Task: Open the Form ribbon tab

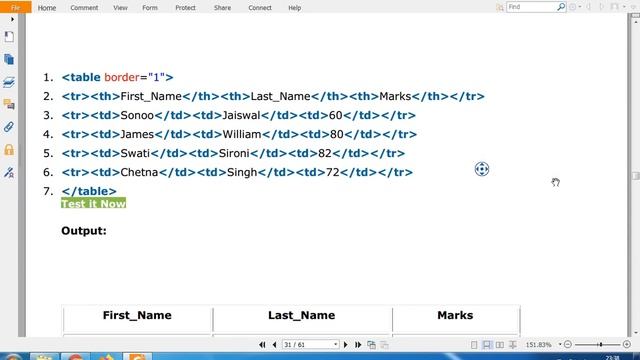Action: tap(150, 8)
